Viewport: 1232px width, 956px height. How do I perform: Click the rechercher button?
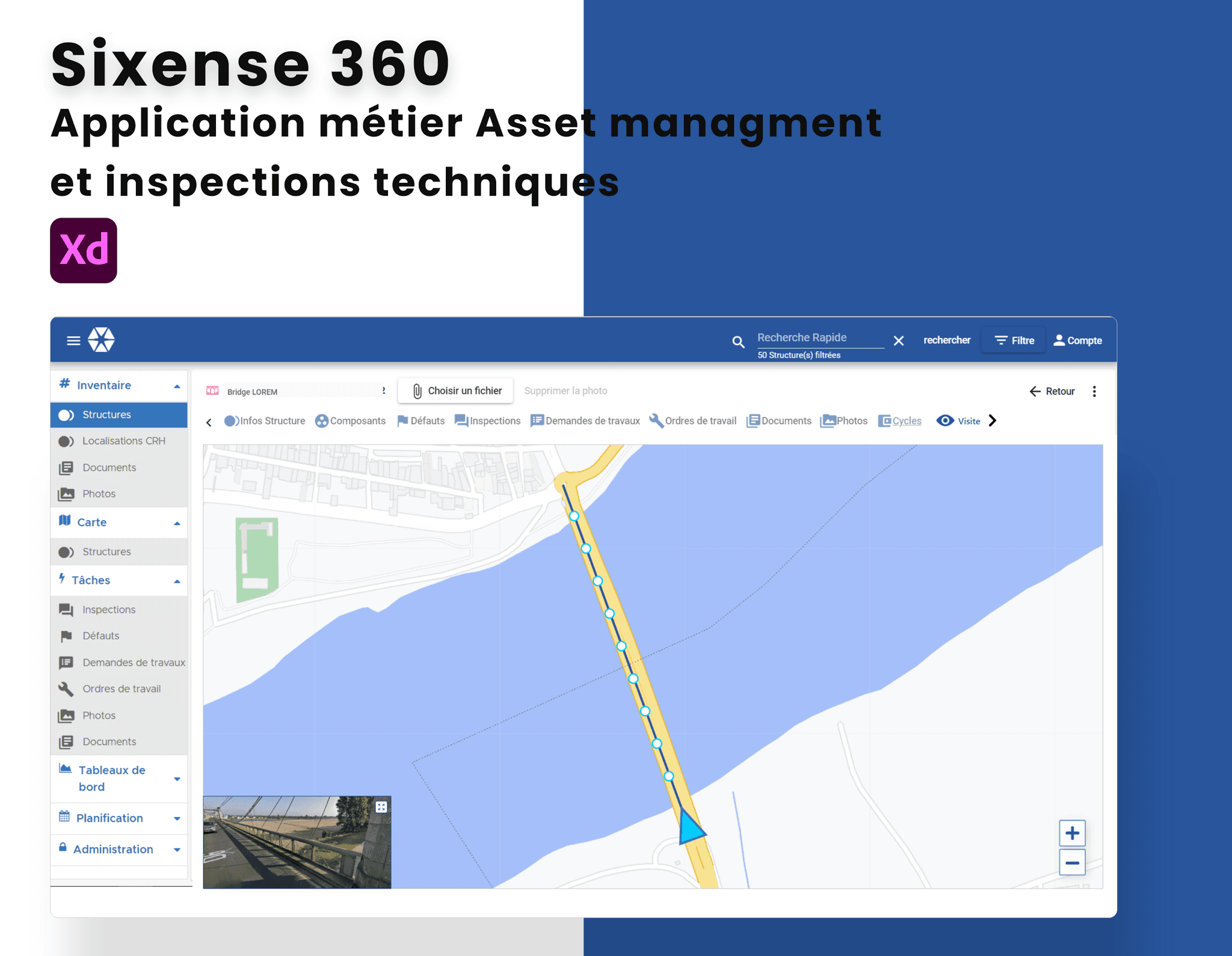(947, 340)
